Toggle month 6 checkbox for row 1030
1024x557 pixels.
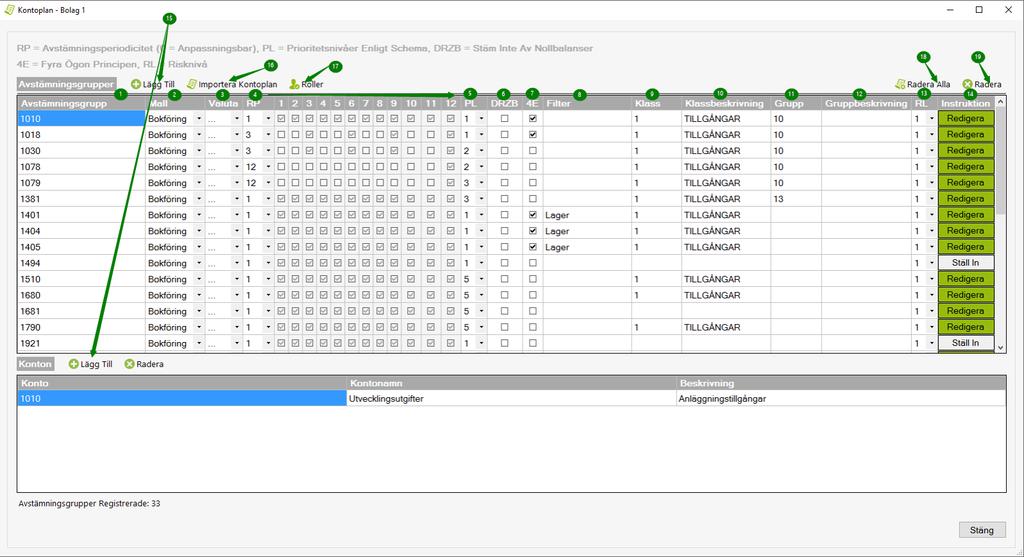click(x=351, y=151)
